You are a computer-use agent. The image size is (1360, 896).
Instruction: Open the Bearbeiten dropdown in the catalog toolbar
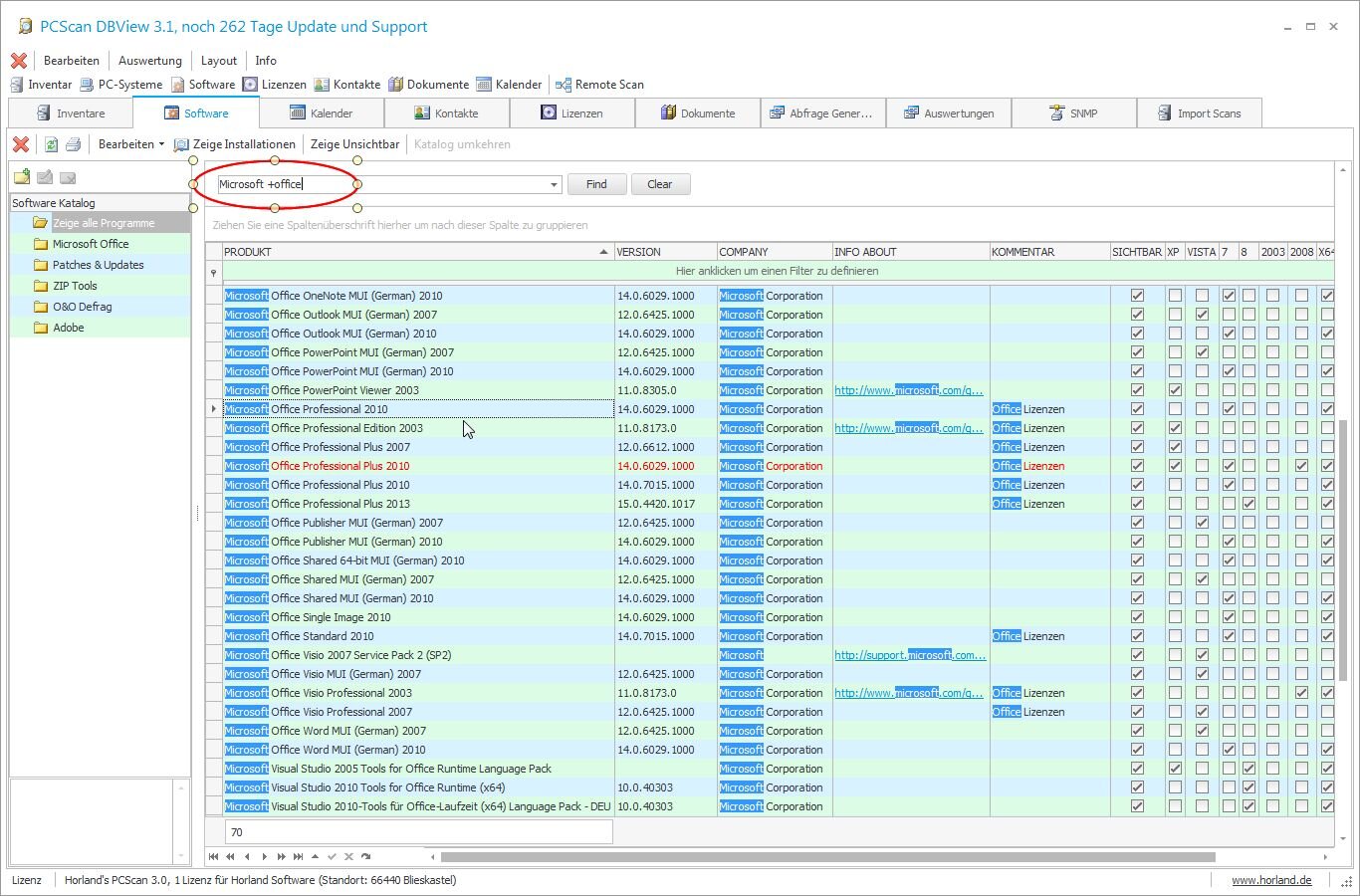(x=131, y=144)
